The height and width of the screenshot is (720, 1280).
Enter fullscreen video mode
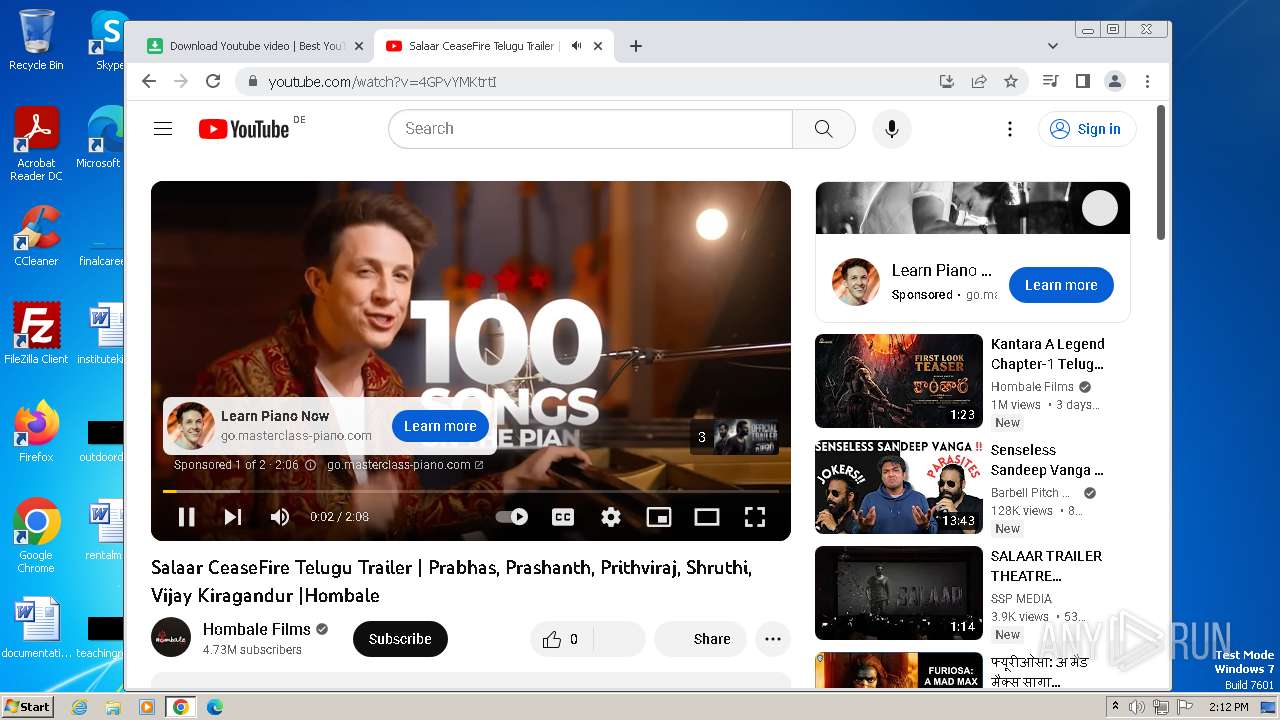[755, 517]
